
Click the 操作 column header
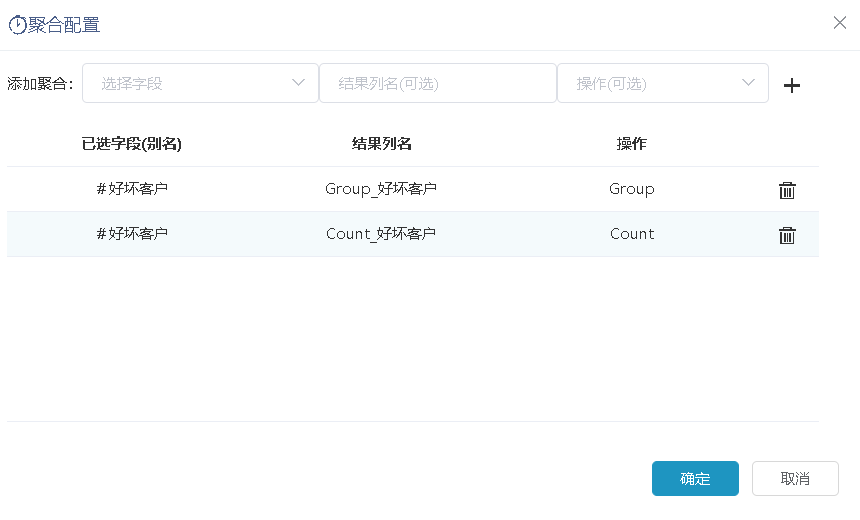(x=631, y=144)
